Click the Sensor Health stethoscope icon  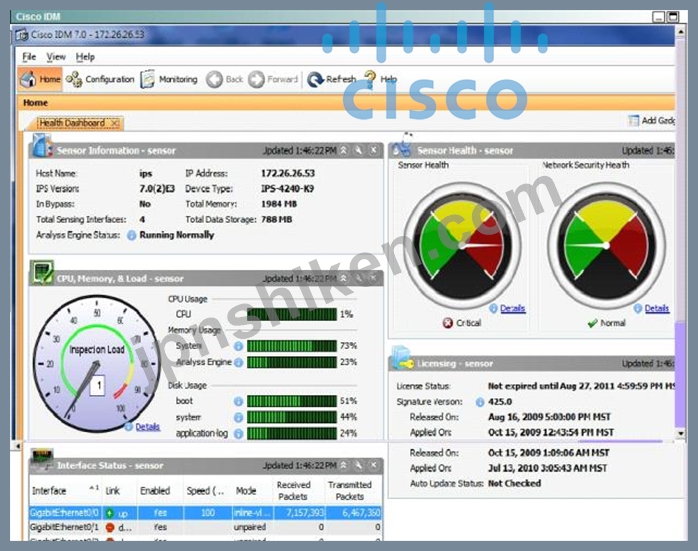click(402, 144)
